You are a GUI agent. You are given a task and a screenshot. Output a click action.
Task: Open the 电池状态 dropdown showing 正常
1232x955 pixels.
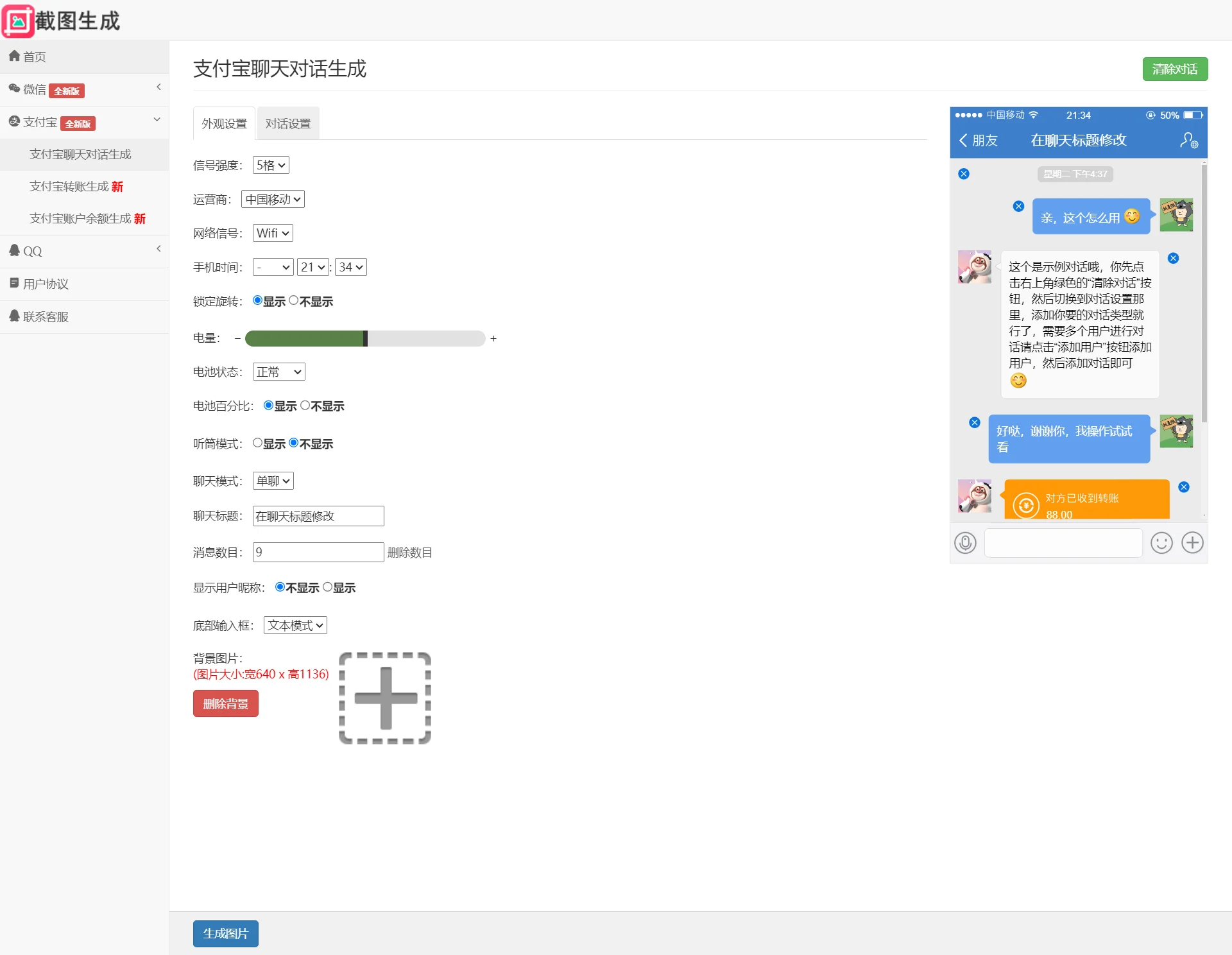coord(278,372)
